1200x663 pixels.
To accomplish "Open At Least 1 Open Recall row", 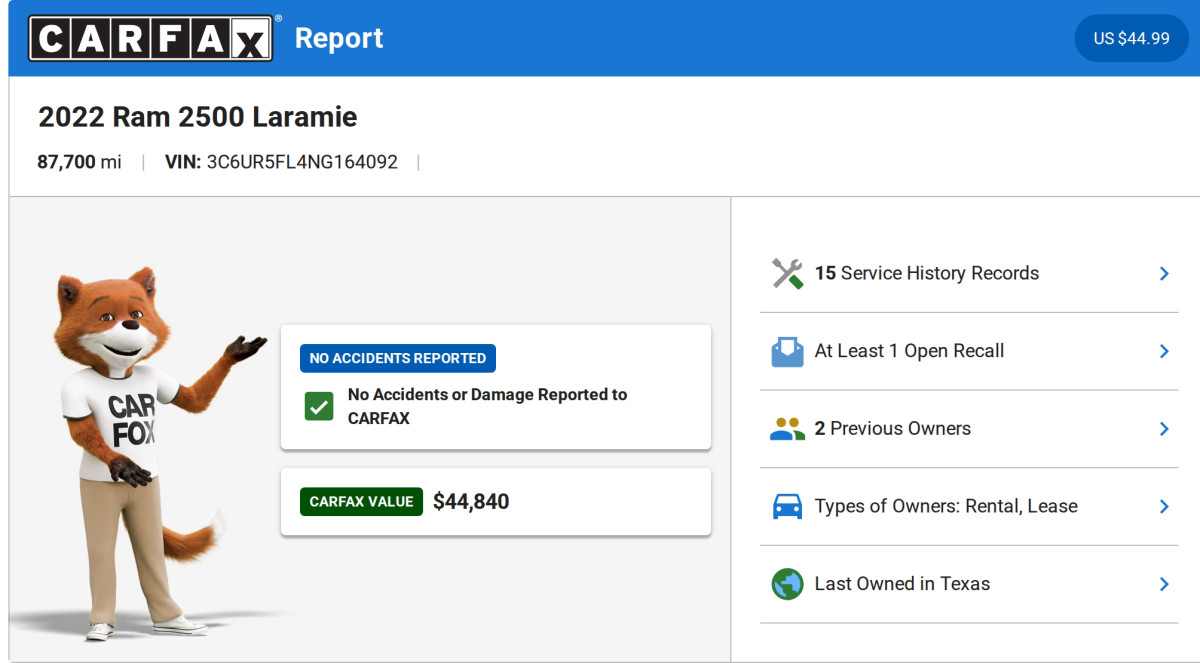I will coord(969,351).
